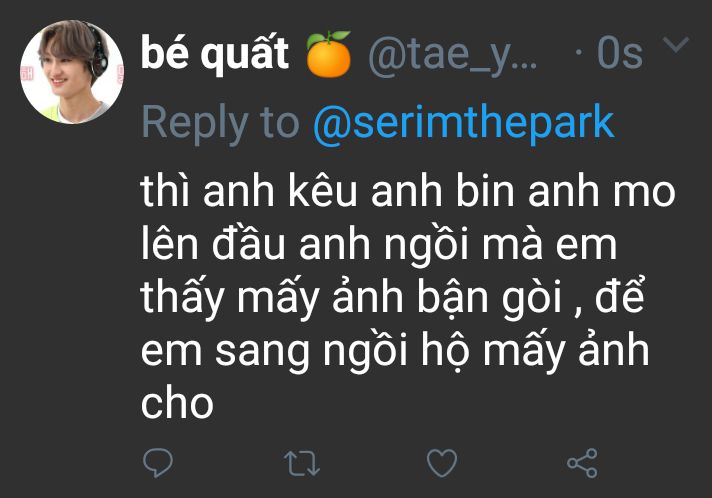Viewport: 712px width, 498px height.
Task: Click the gray Reply to label
Action: (x=220, y=123)
